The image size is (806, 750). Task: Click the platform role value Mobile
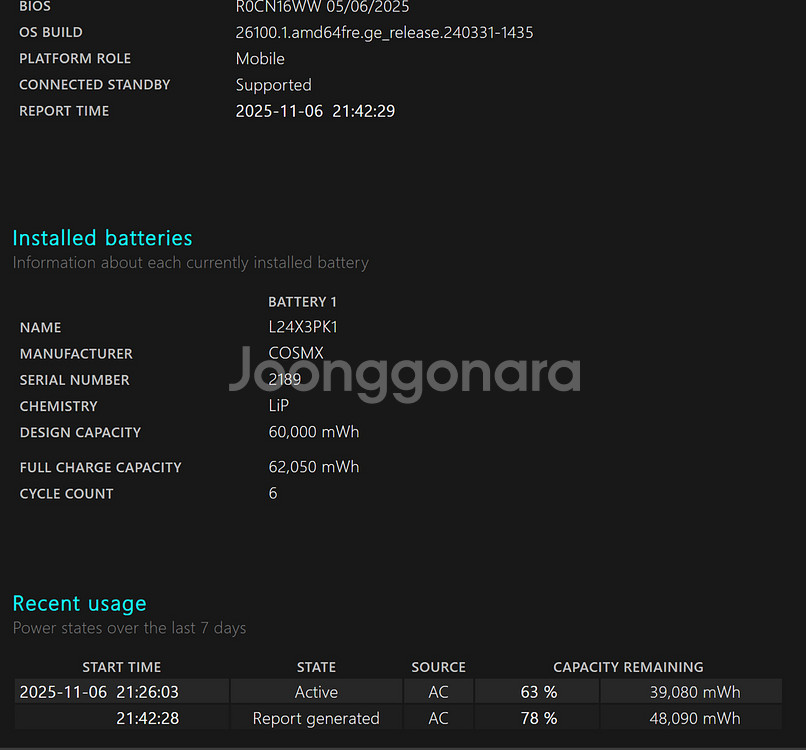[260, 58]
